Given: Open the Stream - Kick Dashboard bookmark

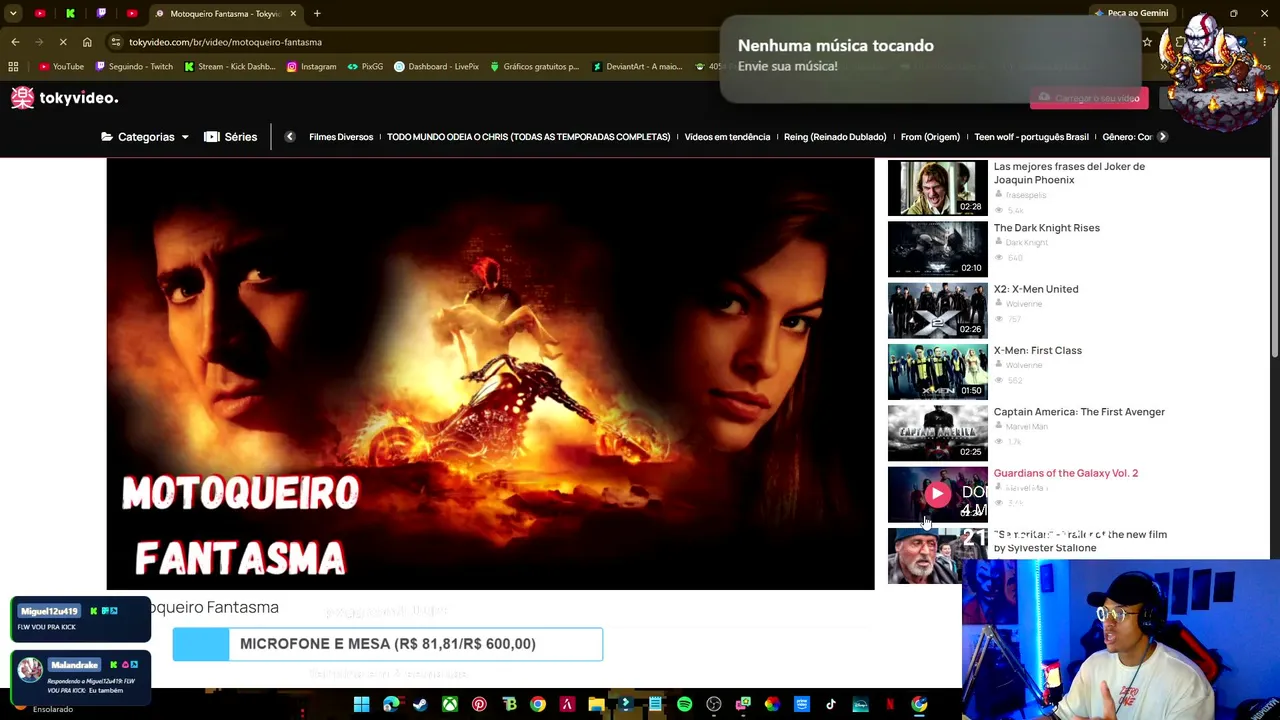Looking at the screenshot, I should (230, 67).
